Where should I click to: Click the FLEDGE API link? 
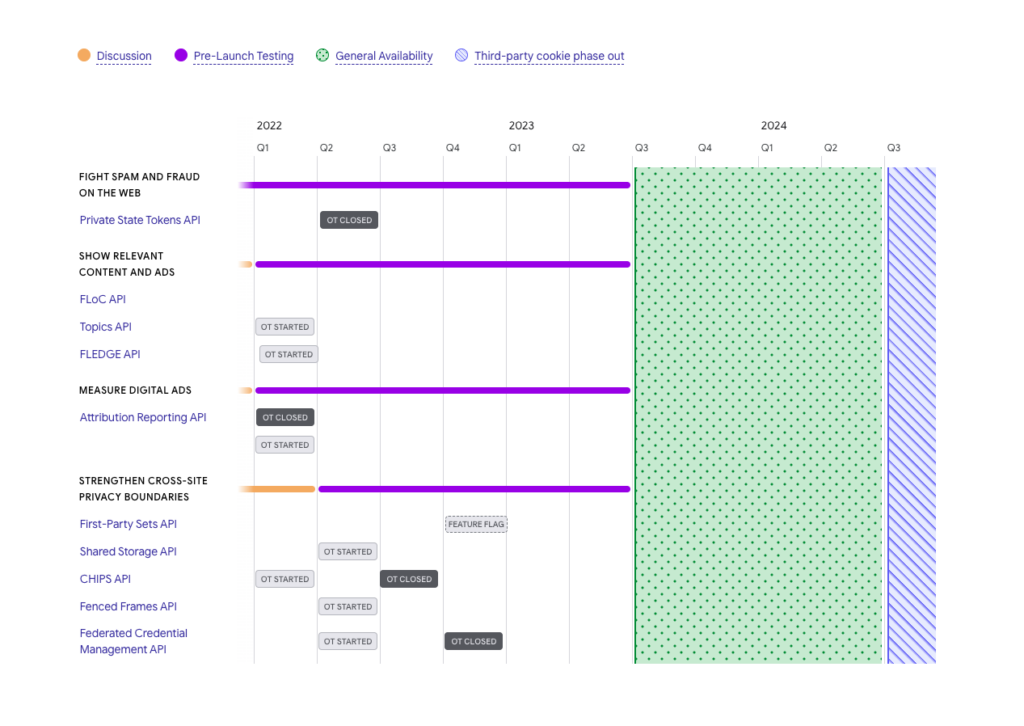[110, 354]
